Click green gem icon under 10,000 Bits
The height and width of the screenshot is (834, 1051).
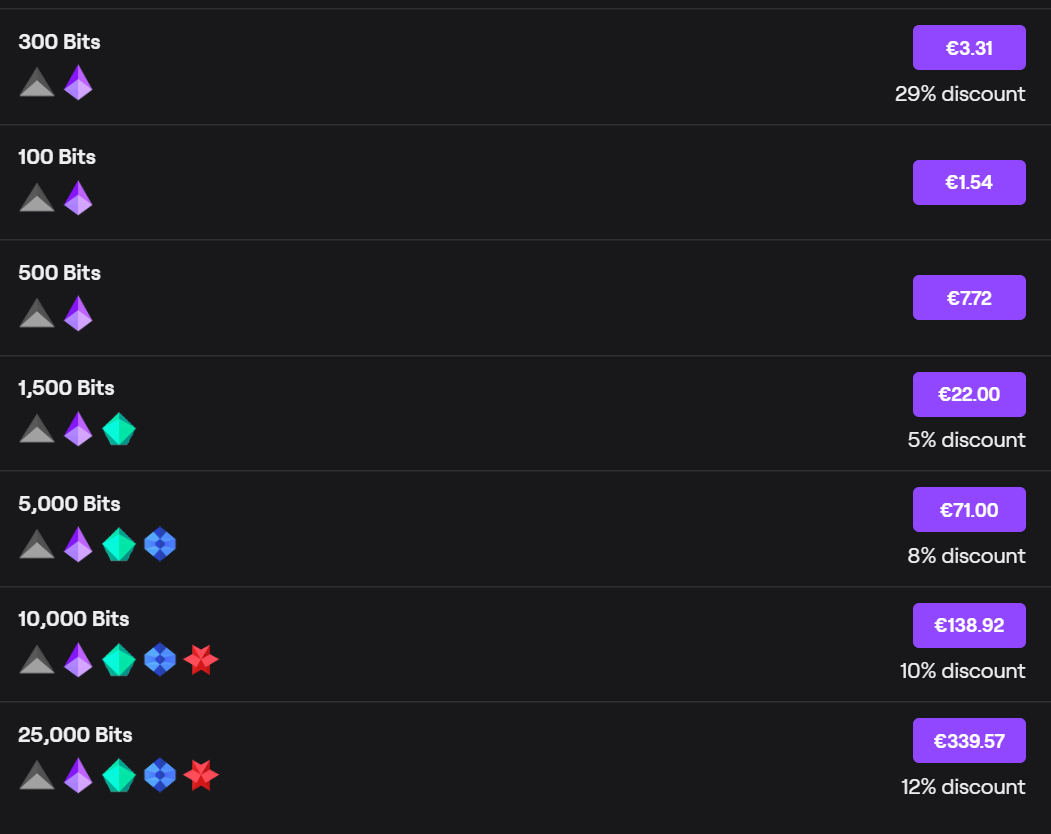point(119,660)
